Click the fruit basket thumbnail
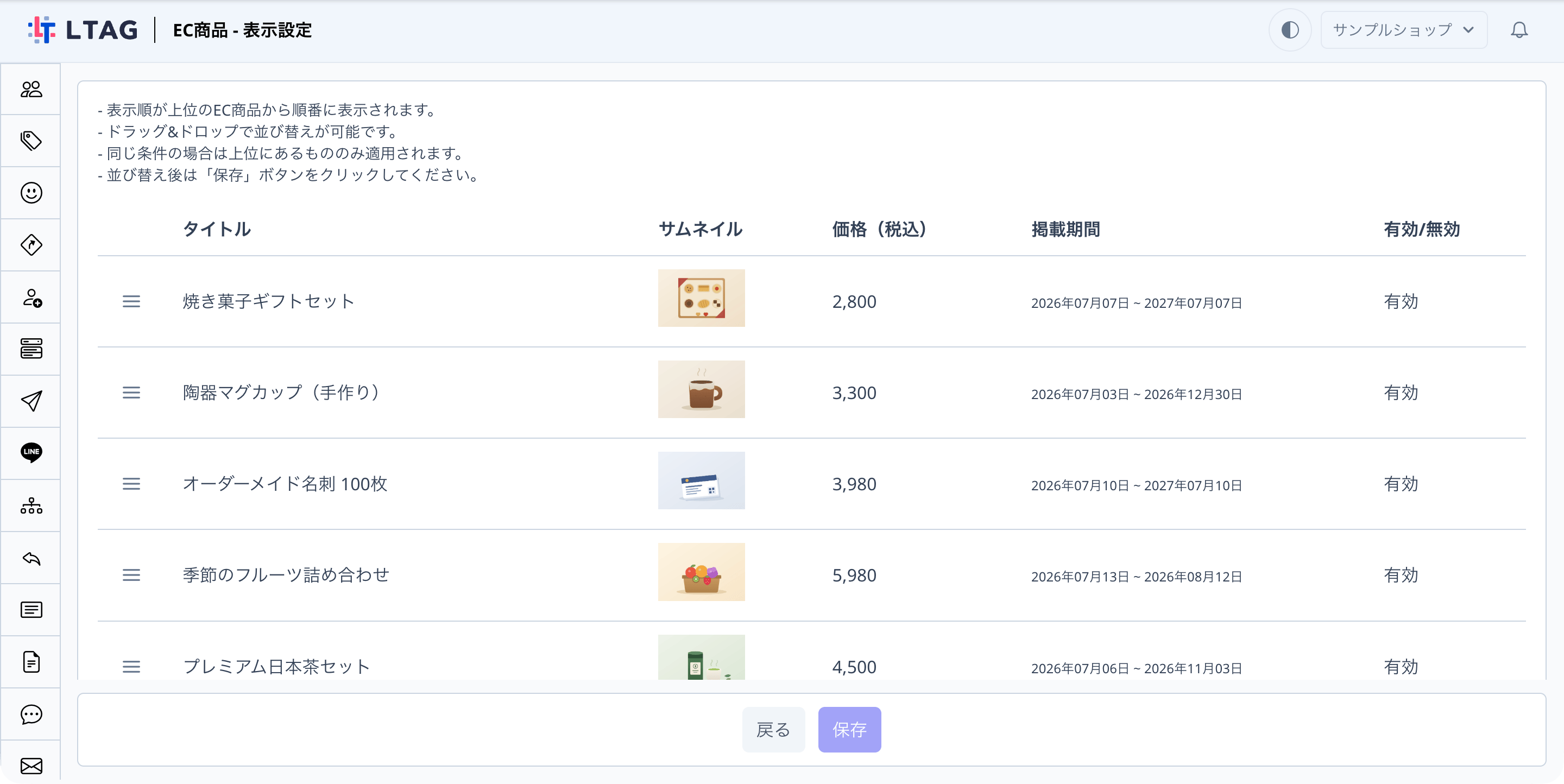1564x784 pixels. click(701, 572)
